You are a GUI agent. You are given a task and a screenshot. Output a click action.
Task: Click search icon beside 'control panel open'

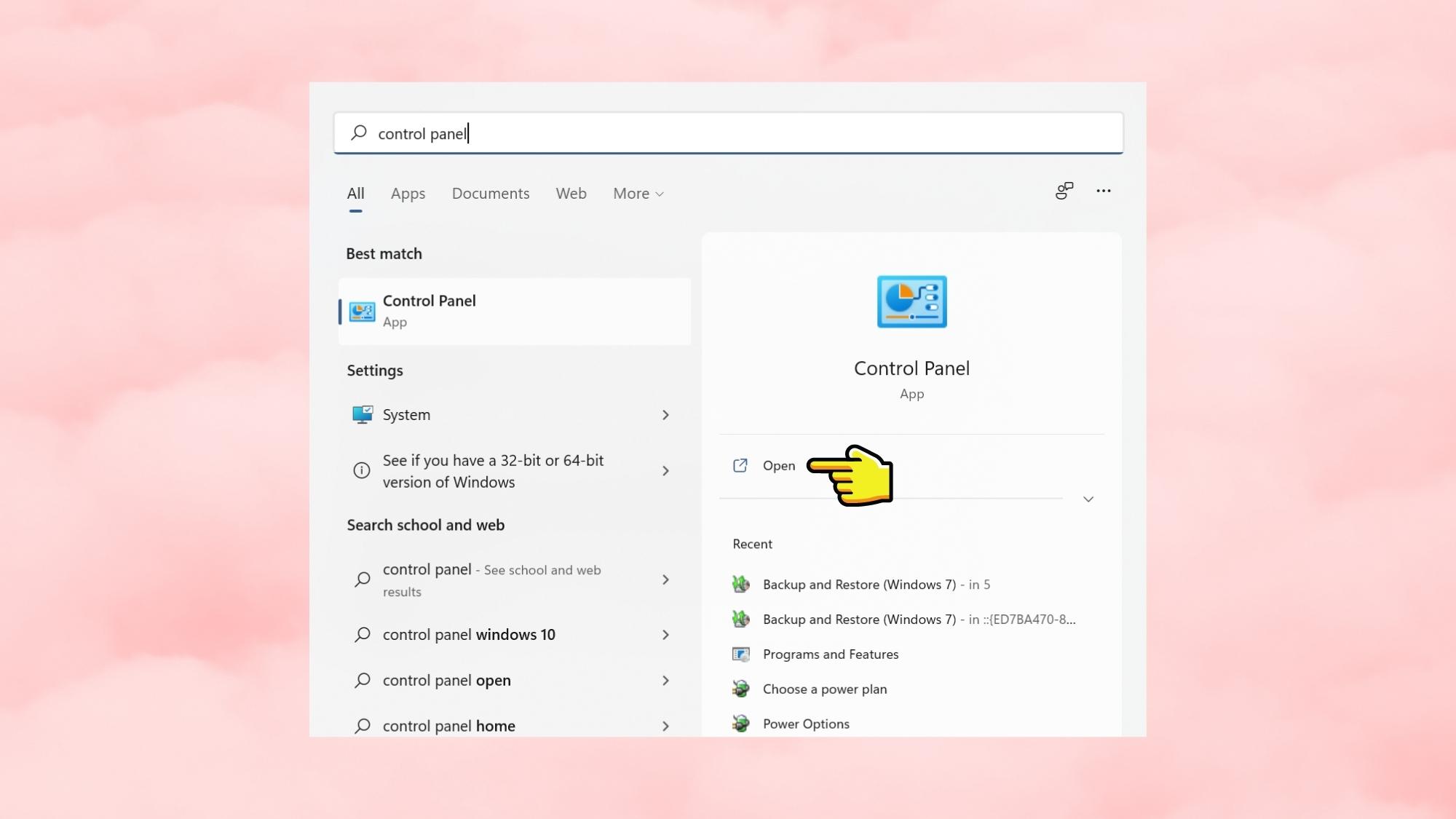coord(362,681)
